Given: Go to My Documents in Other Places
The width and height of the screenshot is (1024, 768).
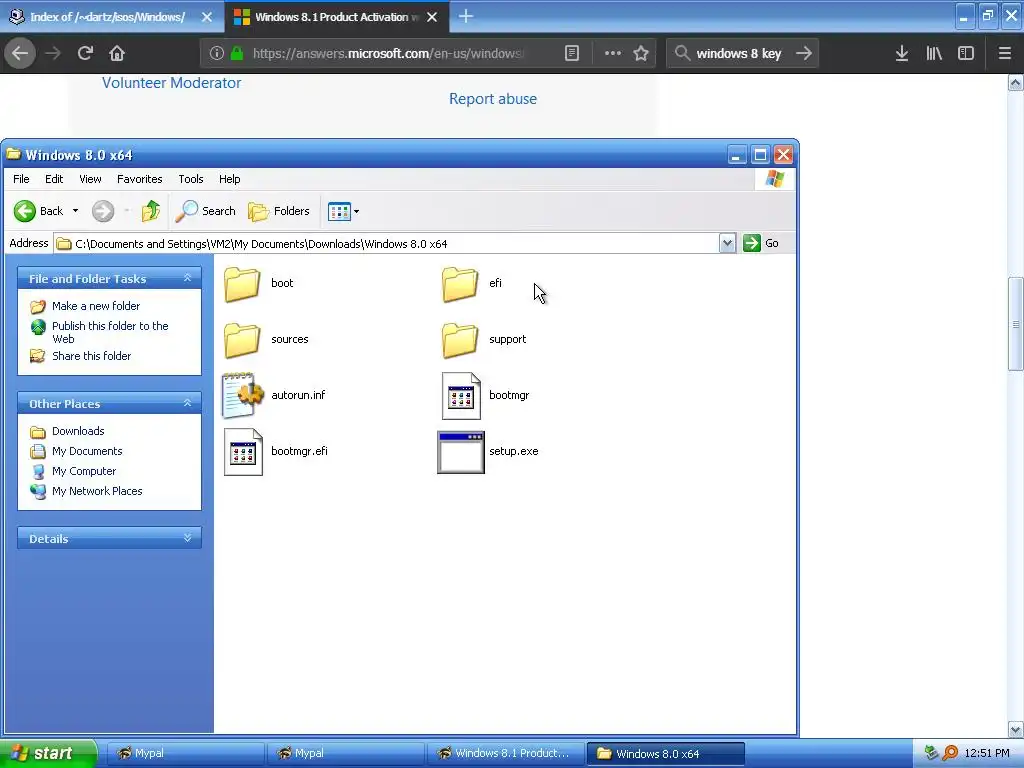Looking at the screenshot, I should coord(87,451).
